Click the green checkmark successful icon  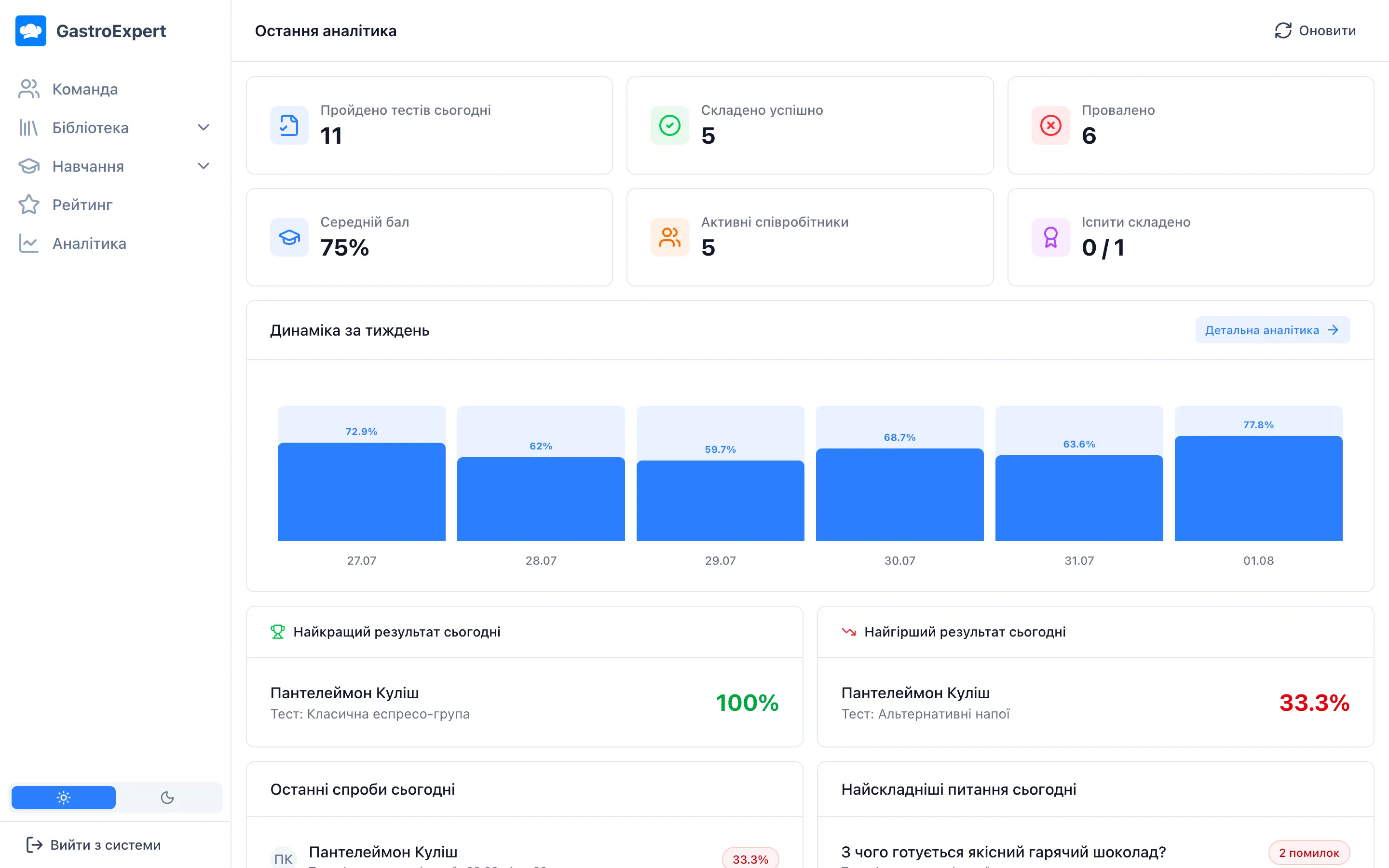pyautogui.click(x=670, y=125)
